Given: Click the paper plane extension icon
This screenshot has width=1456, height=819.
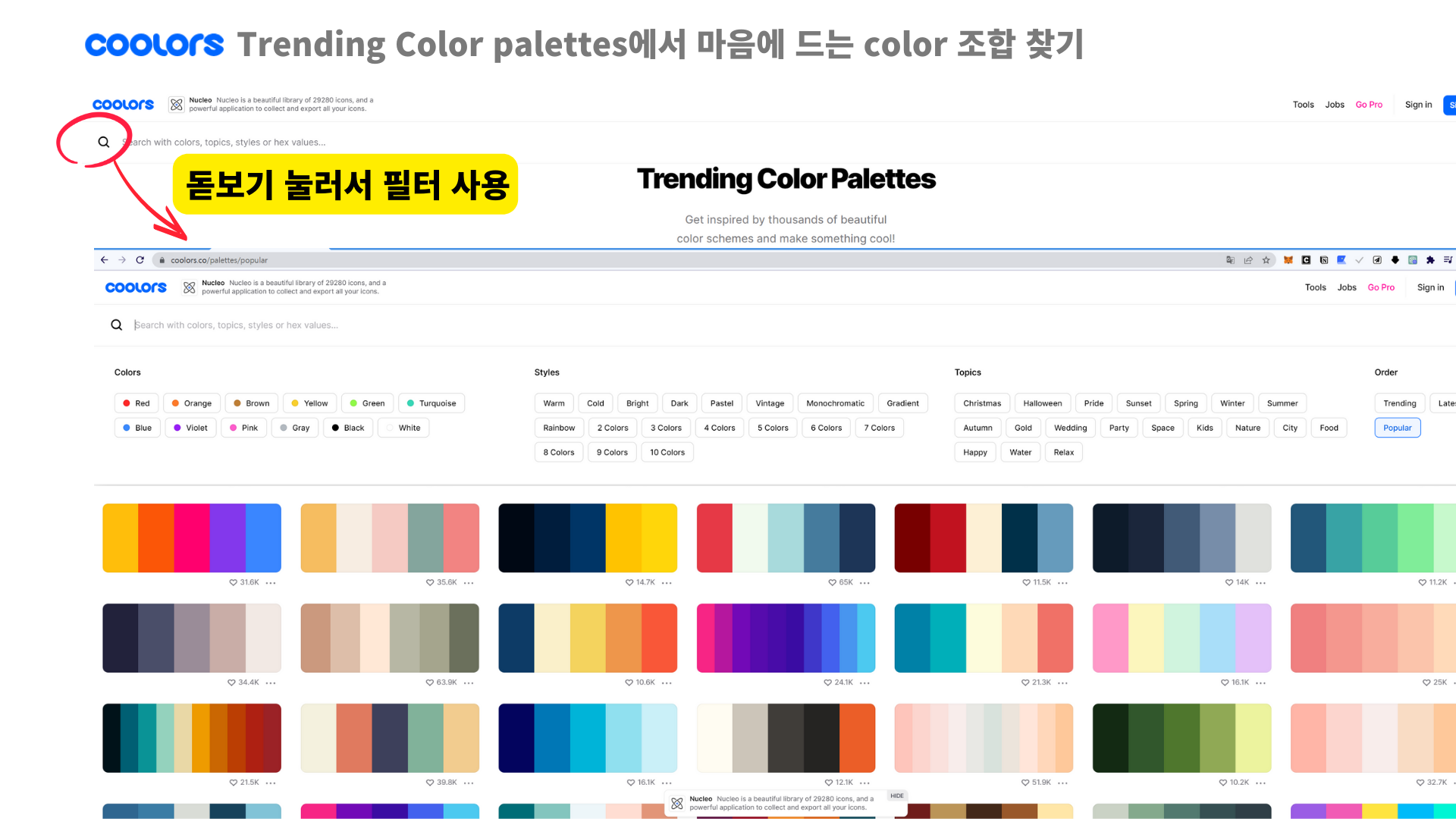Looking at the screenshot, I should coord(1377,260).
